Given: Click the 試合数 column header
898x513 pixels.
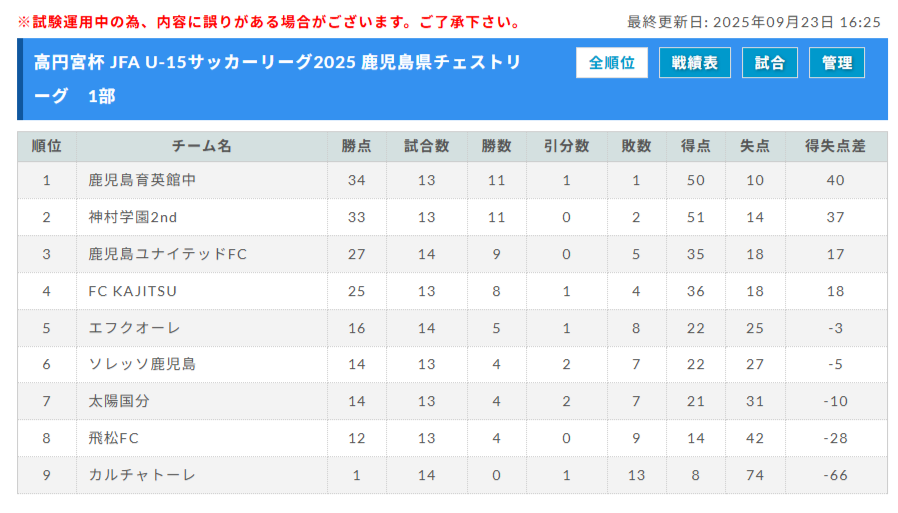Looking at the screenshot, I should (427, 146).
